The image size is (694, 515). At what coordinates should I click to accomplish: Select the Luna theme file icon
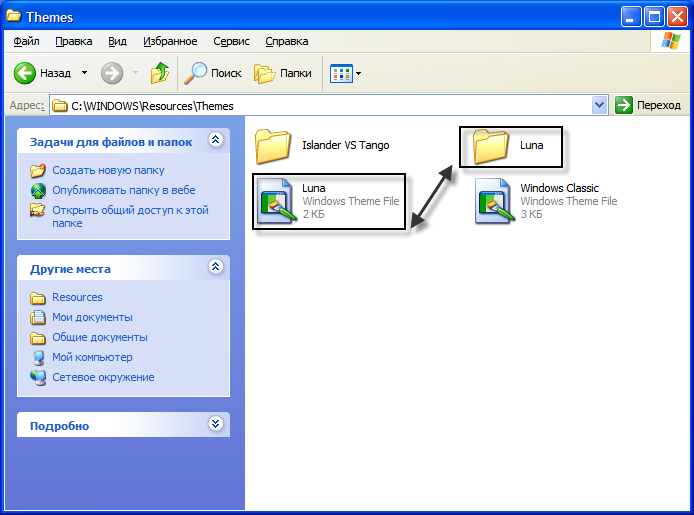[x=276, y=201]
